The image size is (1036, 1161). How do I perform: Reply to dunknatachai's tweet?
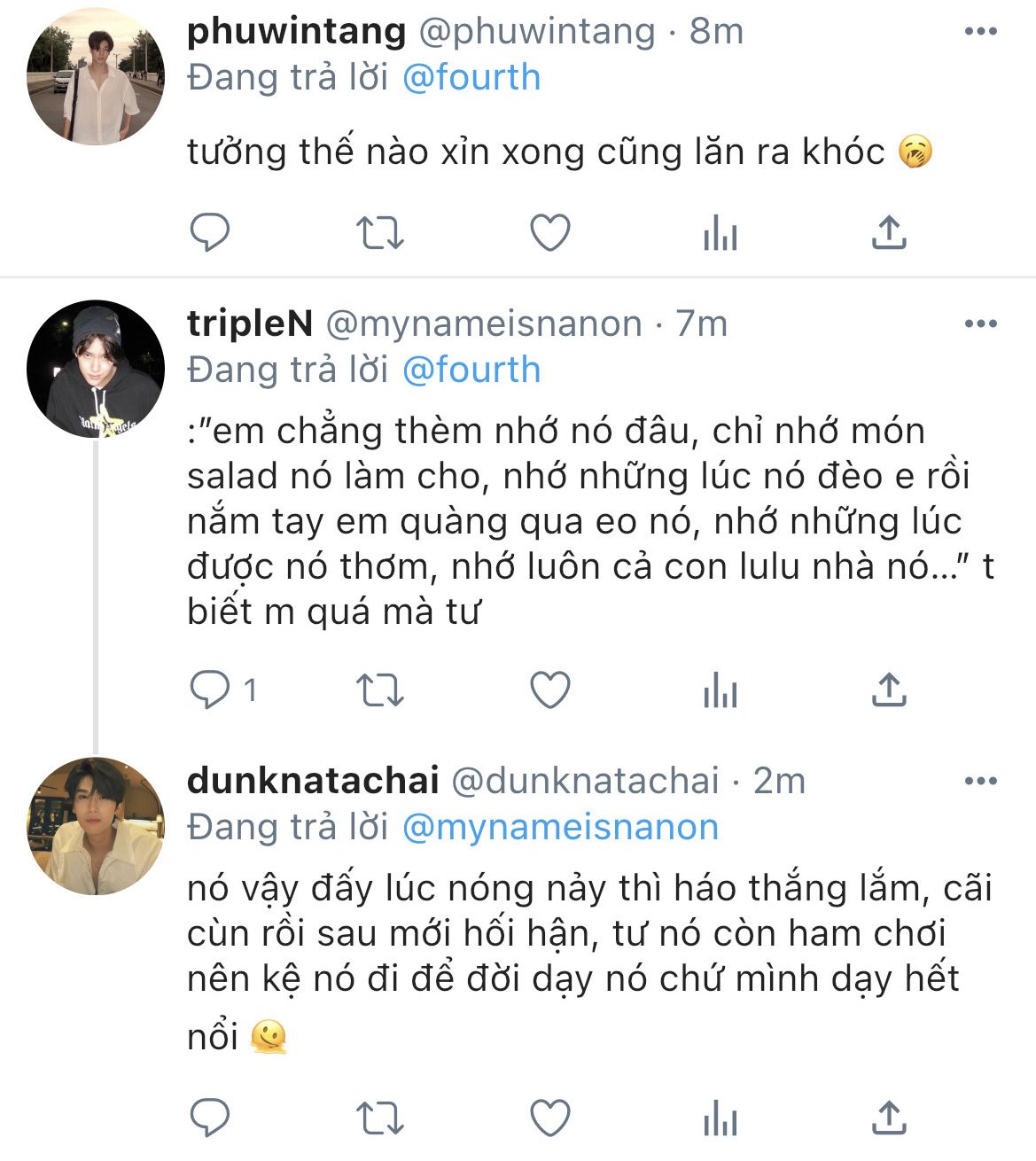[210, 1118]
